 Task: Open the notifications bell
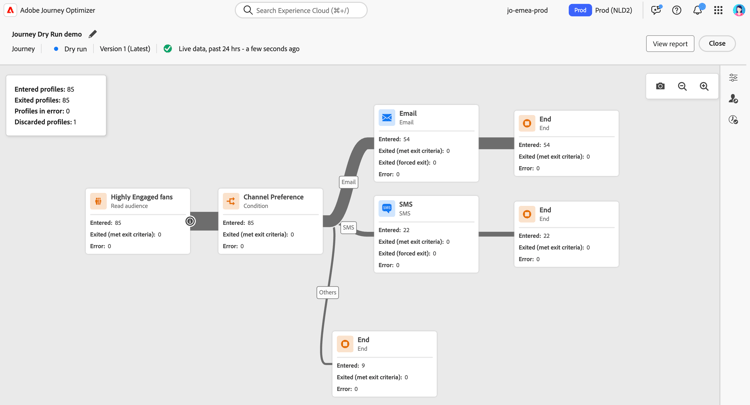[x=698, y=10]
